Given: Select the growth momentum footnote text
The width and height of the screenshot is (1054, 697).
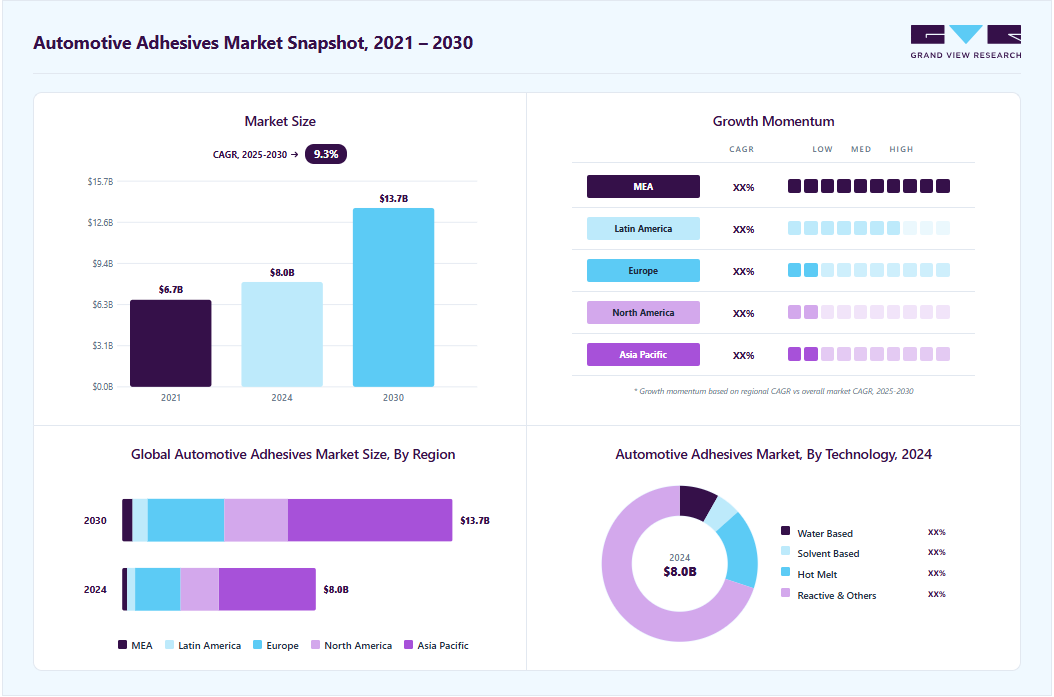Looking at the screenshot, I should [x=773, y=391].
